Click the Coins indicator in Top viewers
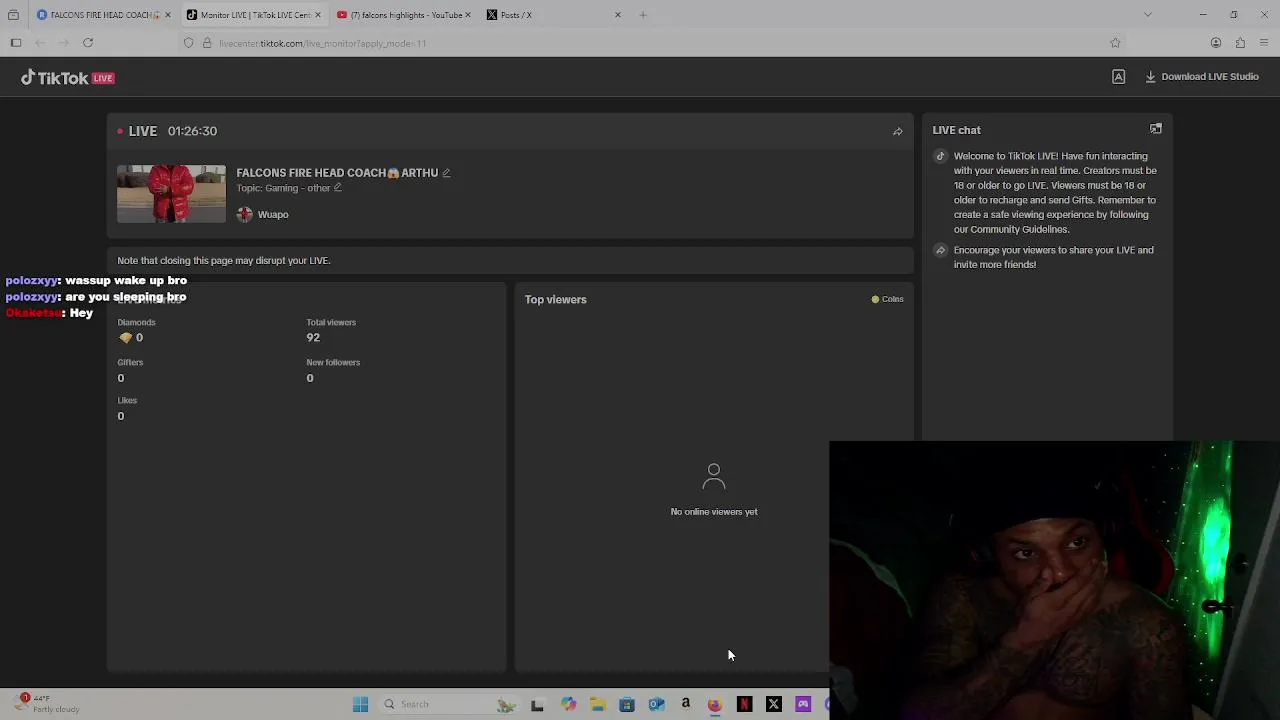 887,299
